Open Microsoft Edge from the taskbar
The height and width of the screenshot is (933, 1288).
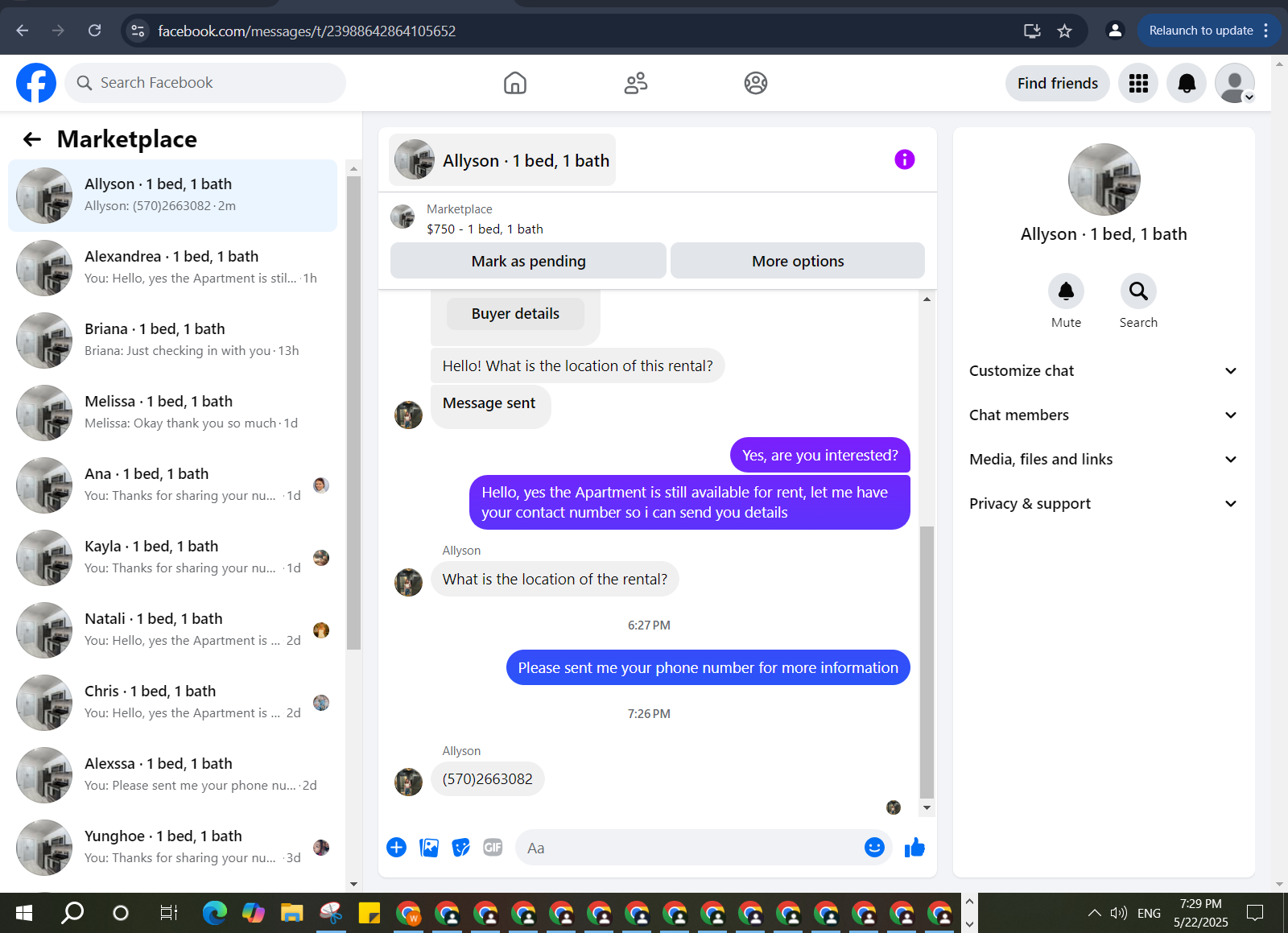pos(215,913)
